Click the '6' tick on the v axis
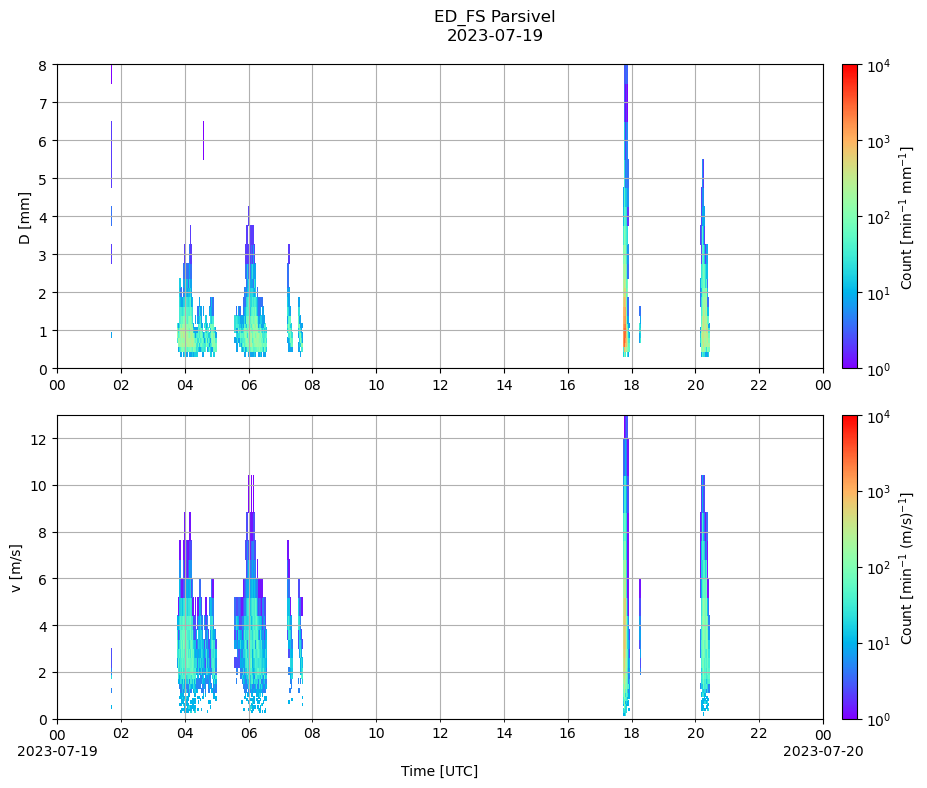Screen dimensions: 927x788 click(43, 579)
